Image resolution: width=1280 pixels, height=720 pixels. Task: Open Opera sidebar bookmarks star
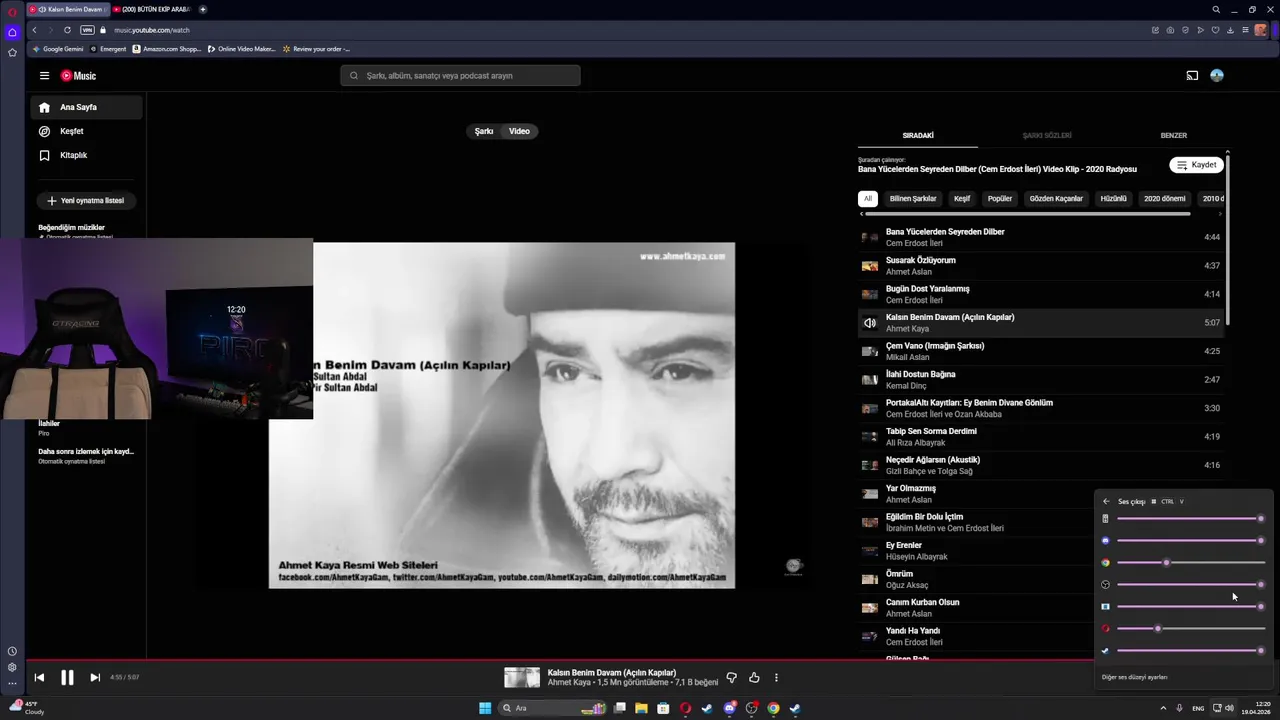point(12,52)
